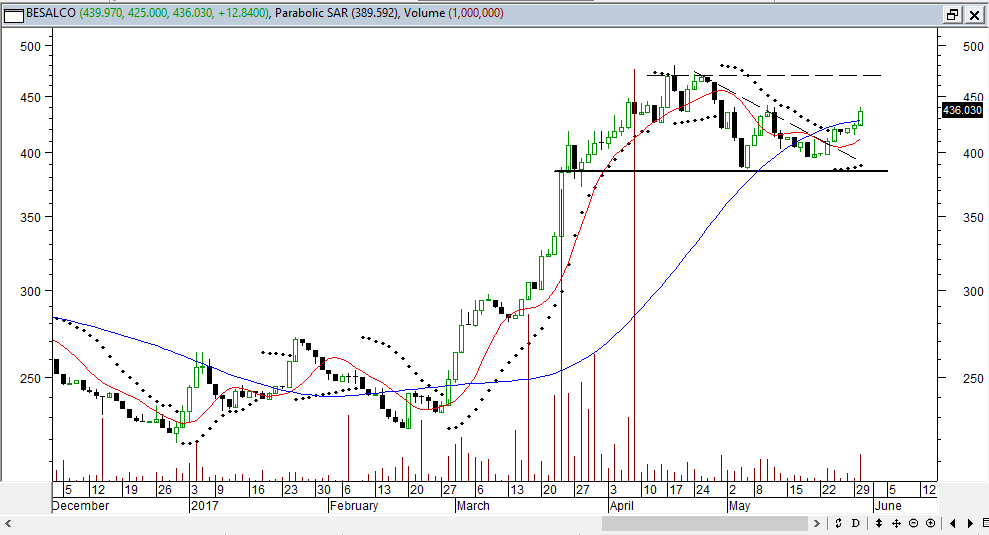Image resolution: width=989 pixels, height=535 pixels.
Task: Open the chart list icon at far right
Action: click(985, 523)
